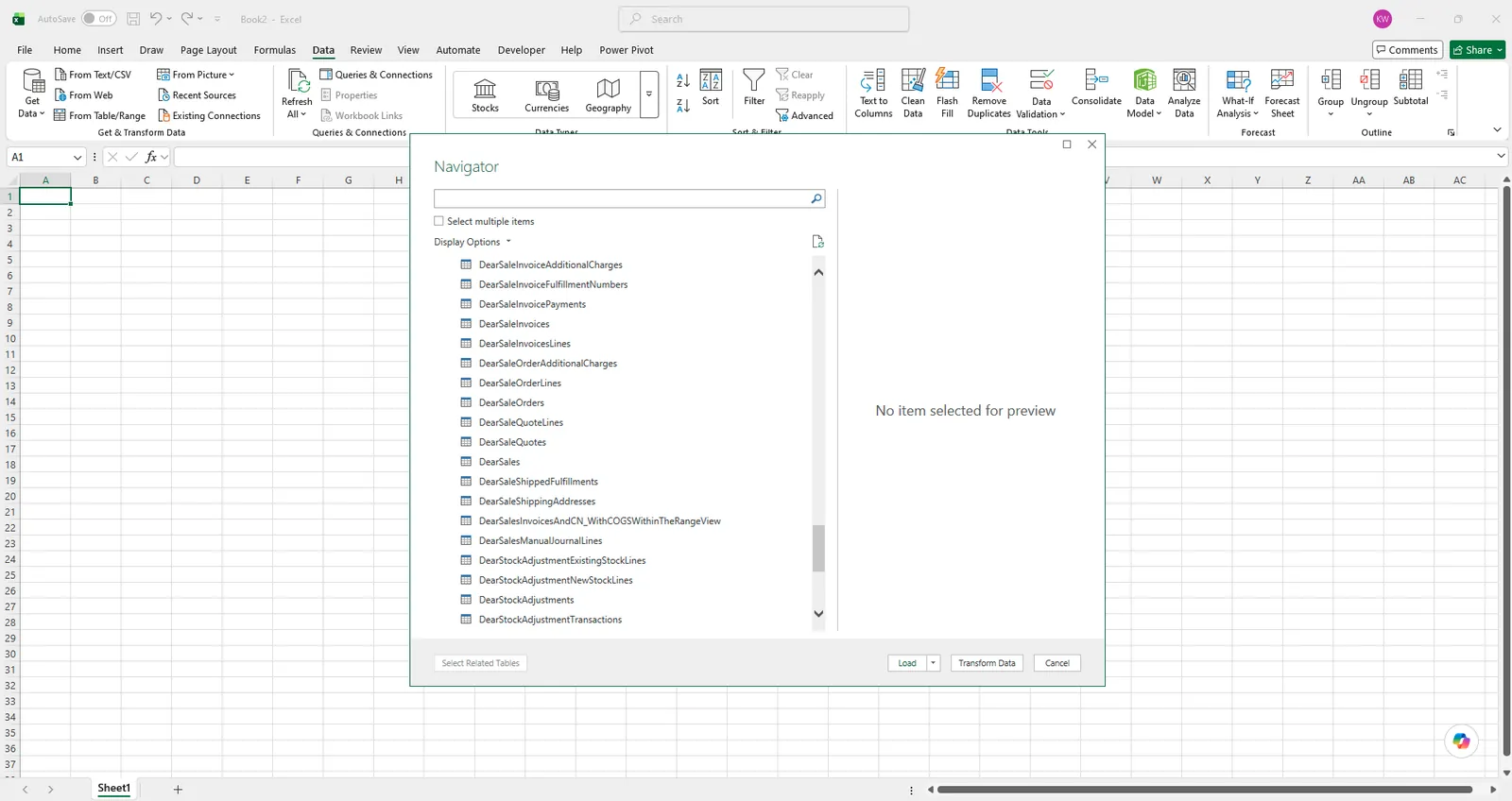Open Recent Sources list
Image resolution: width=1512 pixels, height=801 pixels.
point(197,95)
